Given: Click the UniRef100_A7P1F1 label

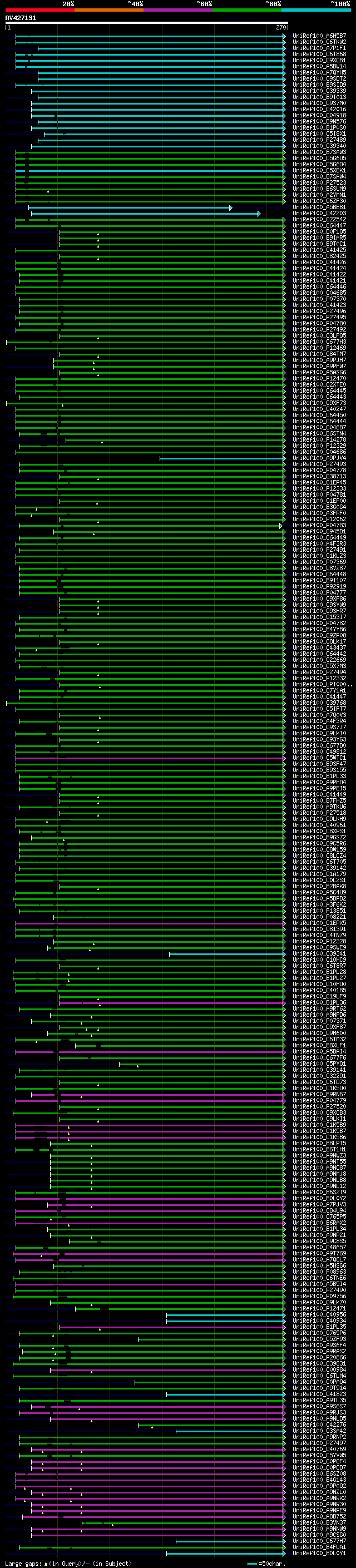Looking at the screenshot, I should click(319, 48).
